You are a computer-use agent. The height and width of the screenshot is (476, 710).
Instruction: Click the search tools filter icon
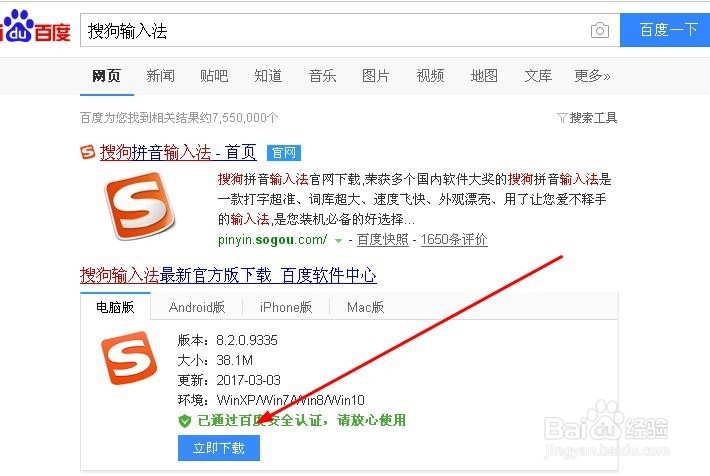tap(561, 118)
